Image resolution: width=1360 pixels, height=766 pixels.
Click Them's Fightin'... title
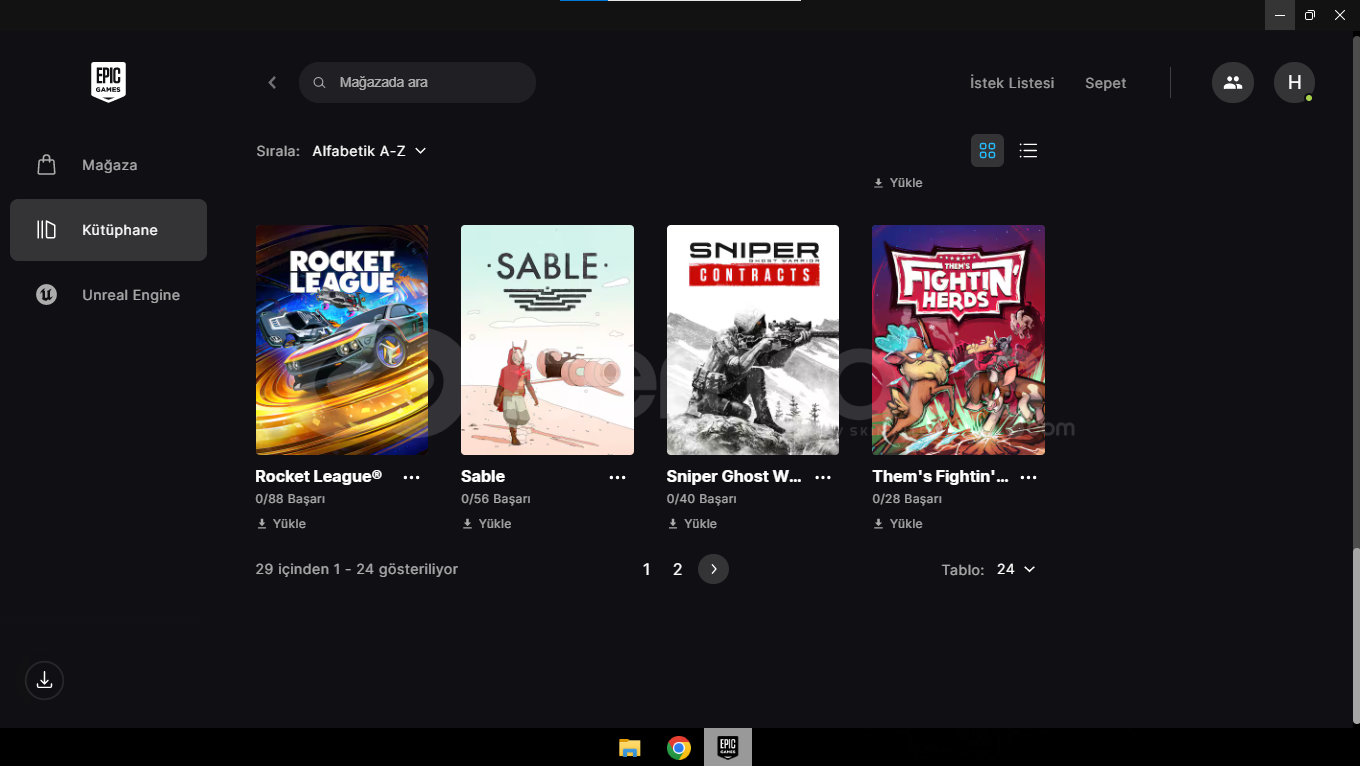click(940, 476)
